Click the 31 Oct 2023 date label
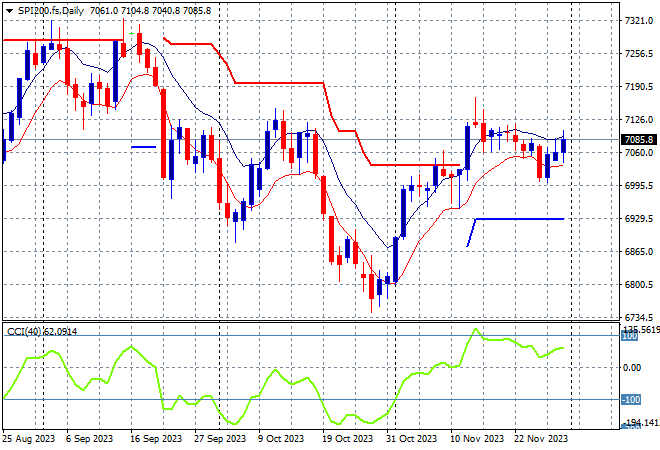 point(411,439)
